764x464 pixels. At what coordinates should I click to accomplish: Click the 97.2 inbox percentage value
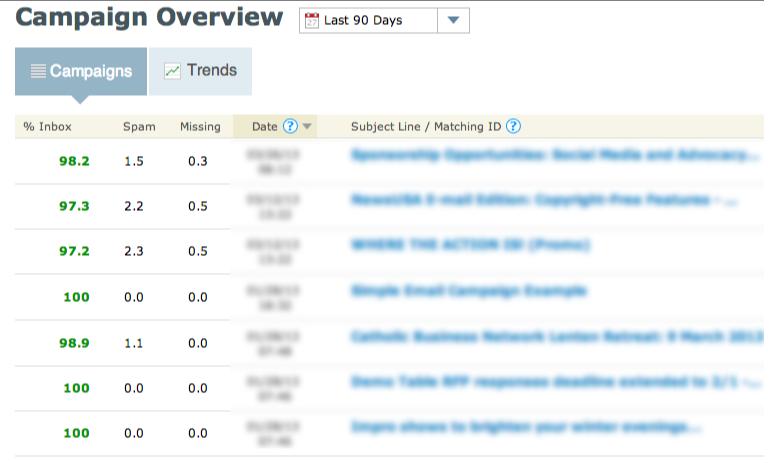pos(75,251)
